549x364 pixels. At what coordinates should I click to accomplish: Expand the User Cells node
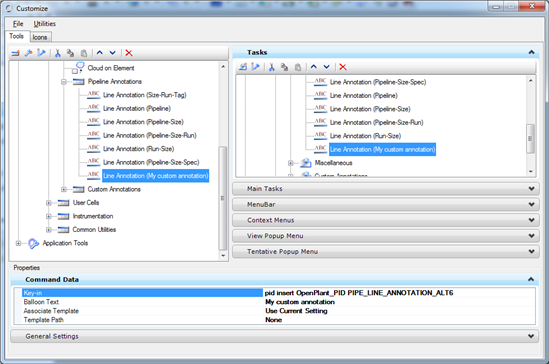pyautogui.click(x=49, y=203)
